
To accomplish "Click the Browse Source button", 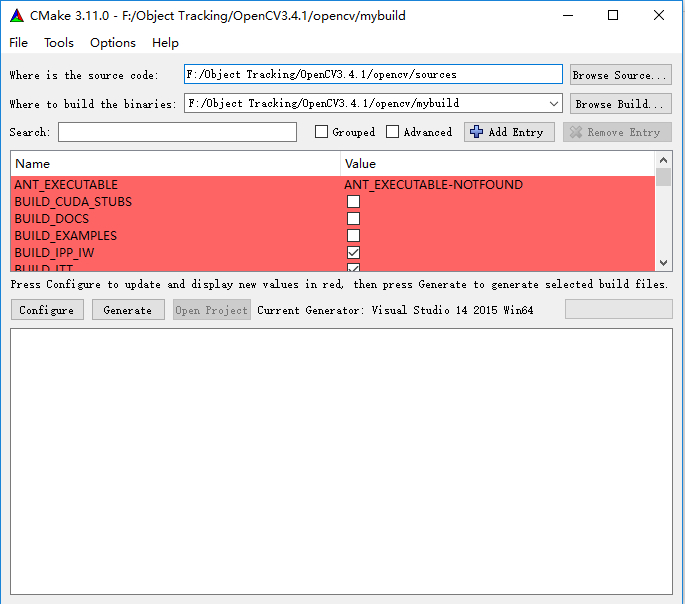I will pos(620,75).
